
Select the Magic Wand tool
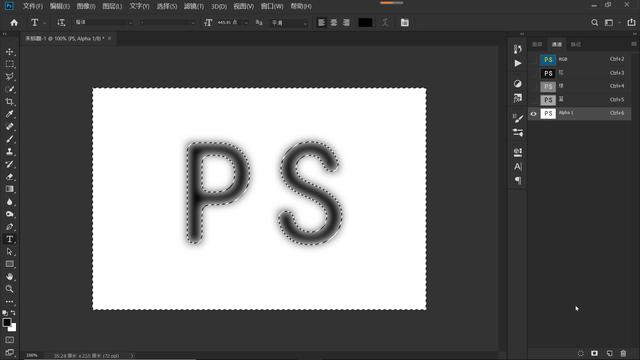pyautogui.click(x=9, y=89)
